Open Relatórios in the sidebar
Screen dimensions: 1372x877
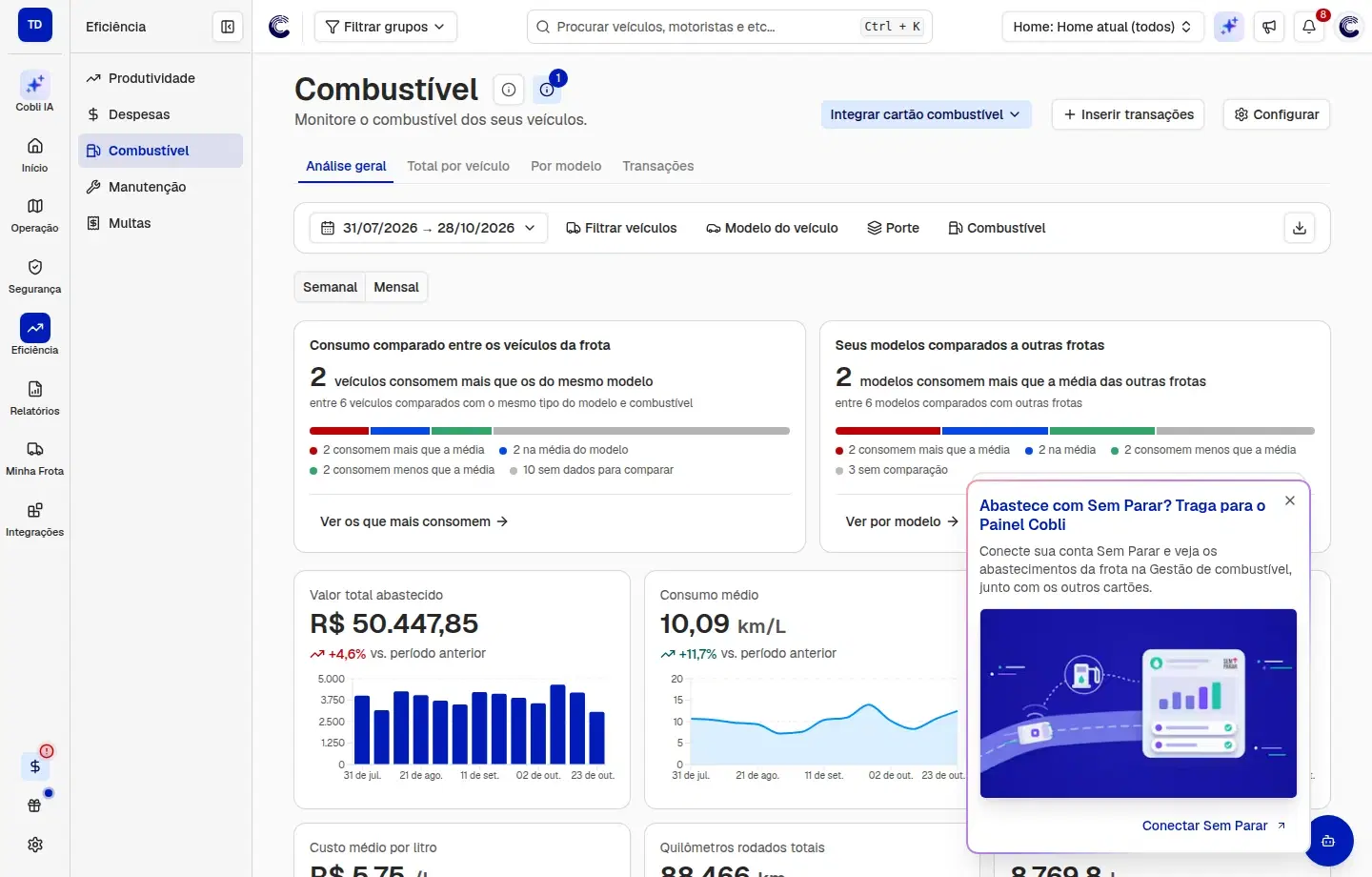pyautogui.click(x=34, y=398)
